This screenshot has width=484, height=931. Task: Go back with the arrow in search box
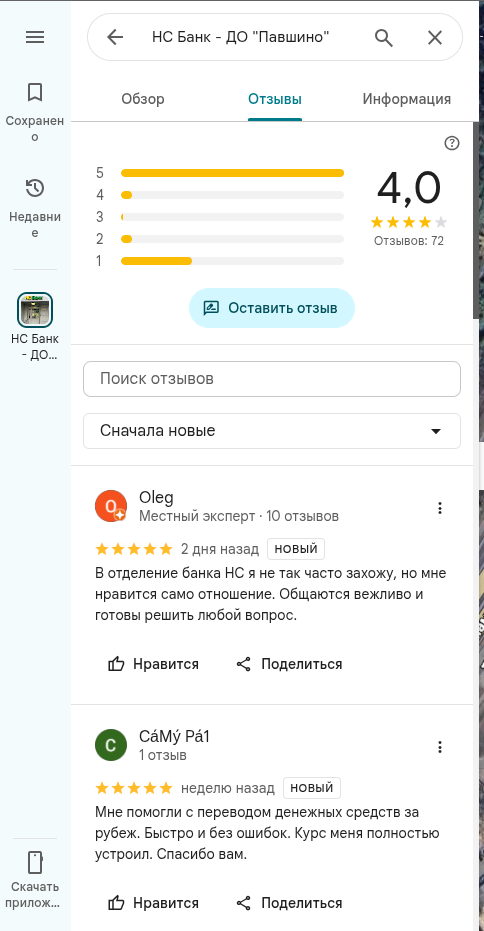pyautogui.click(x=115, y=37)
